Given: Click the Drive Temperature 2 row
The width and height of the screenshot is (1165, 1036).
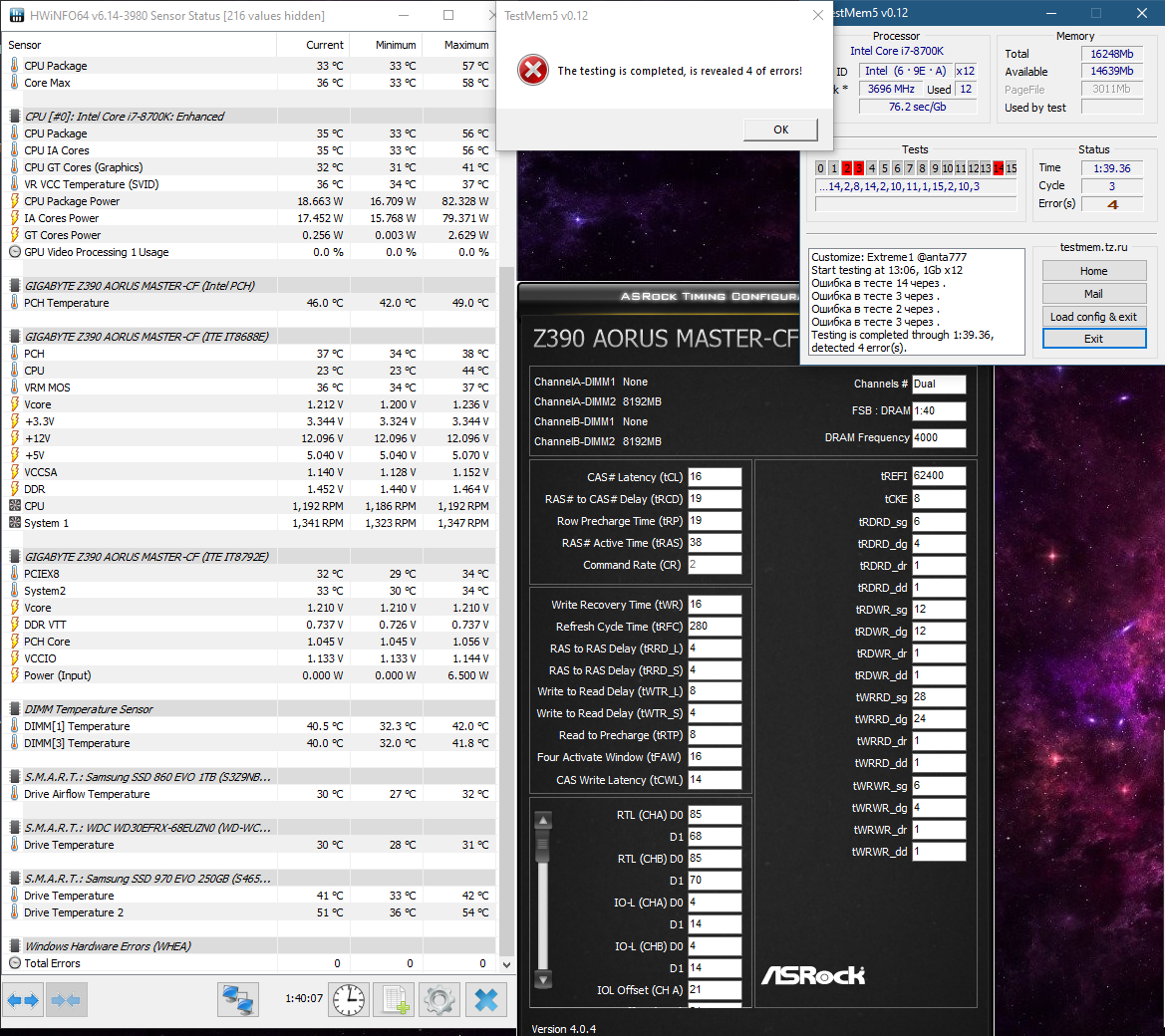Looking at the screenshot, I should (x=249, y=912).
